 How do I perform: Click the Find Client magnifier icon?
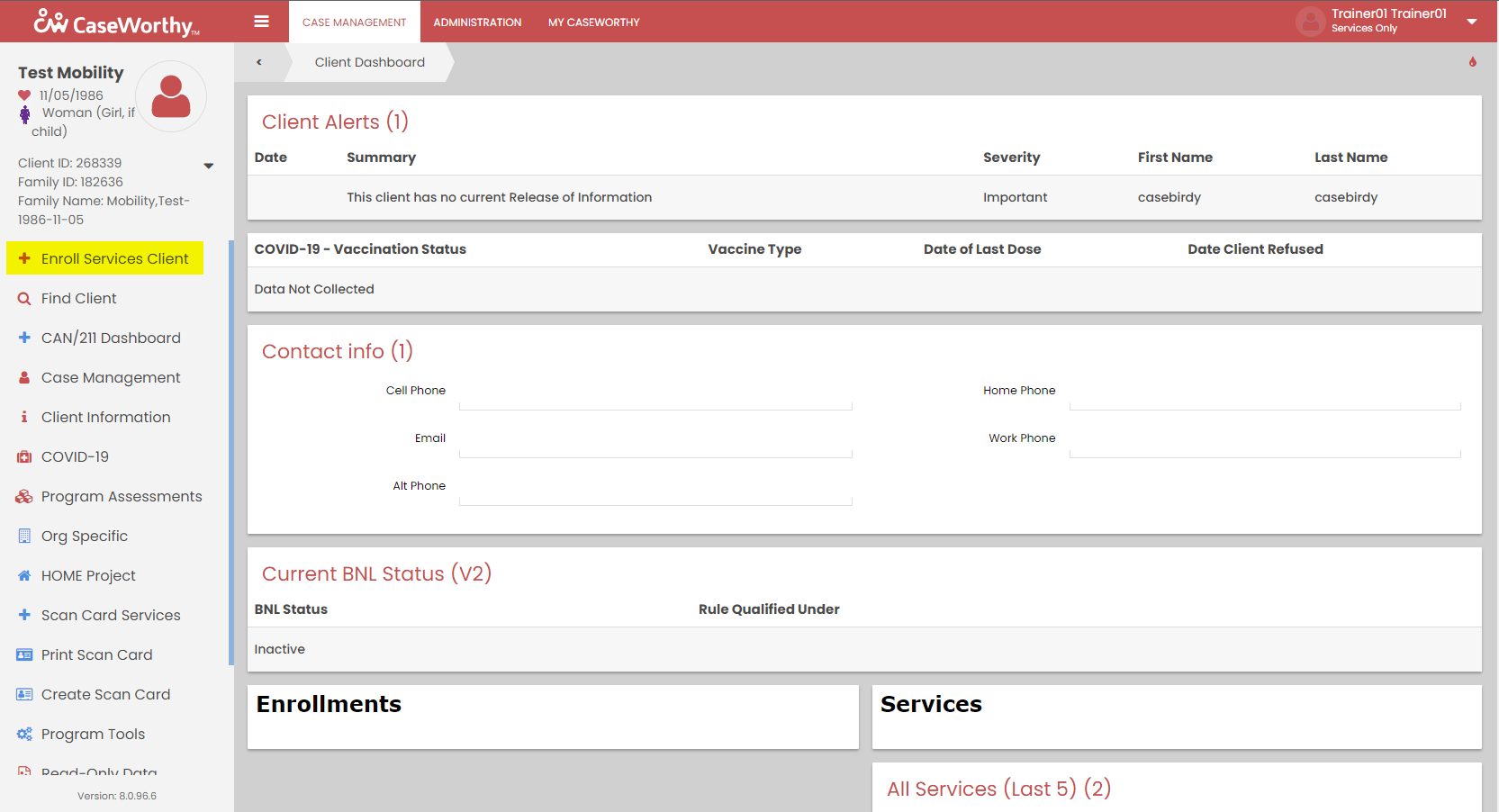point(24,299)
